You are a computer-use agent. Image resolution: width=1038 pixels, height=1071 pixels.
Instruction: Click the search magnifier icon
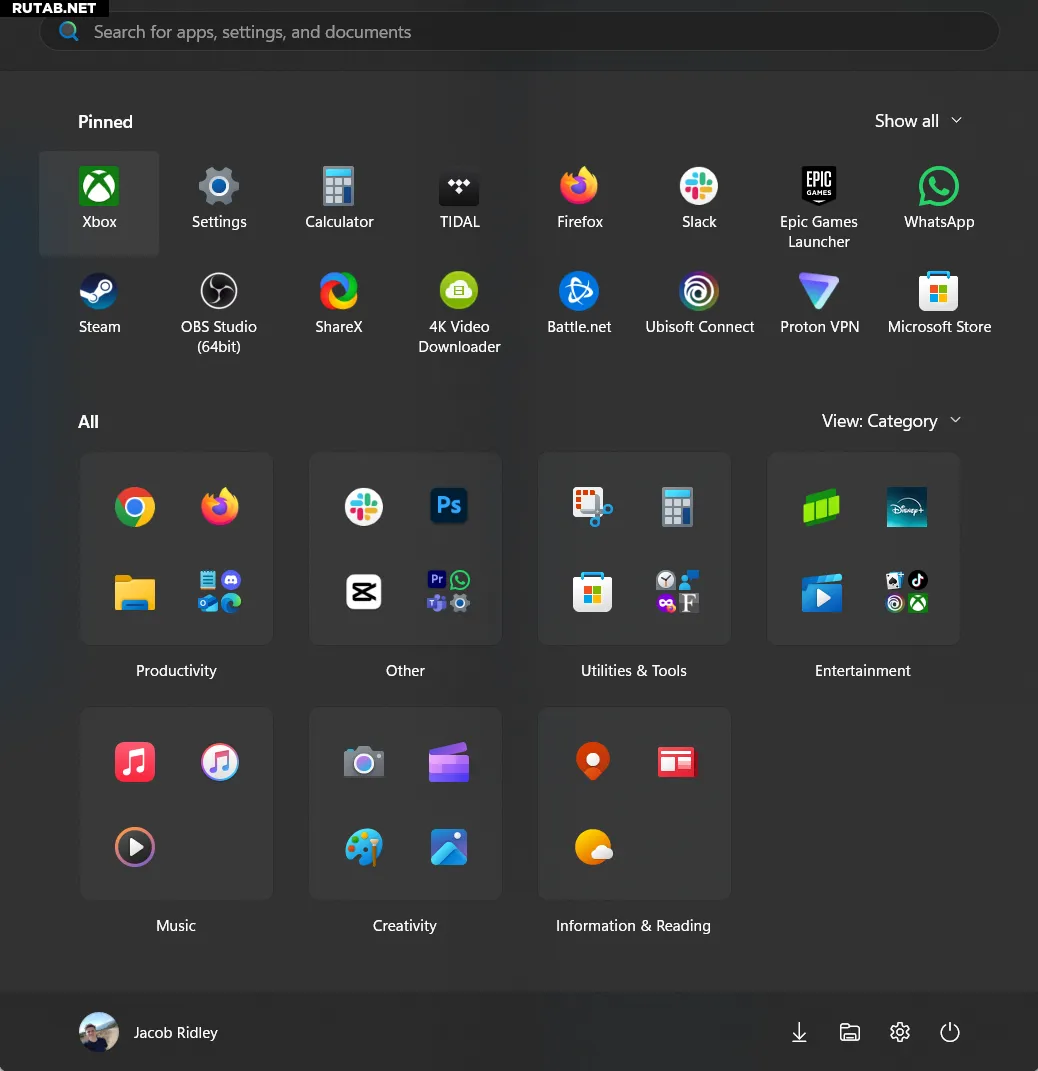[x=68, y=31]
